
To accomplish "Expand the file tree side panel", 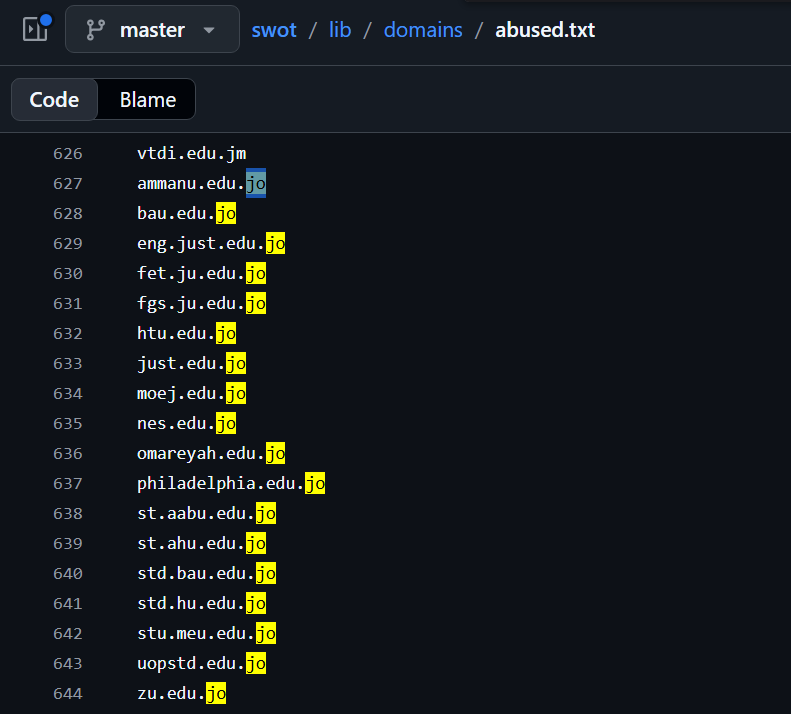I will point(36,29).
